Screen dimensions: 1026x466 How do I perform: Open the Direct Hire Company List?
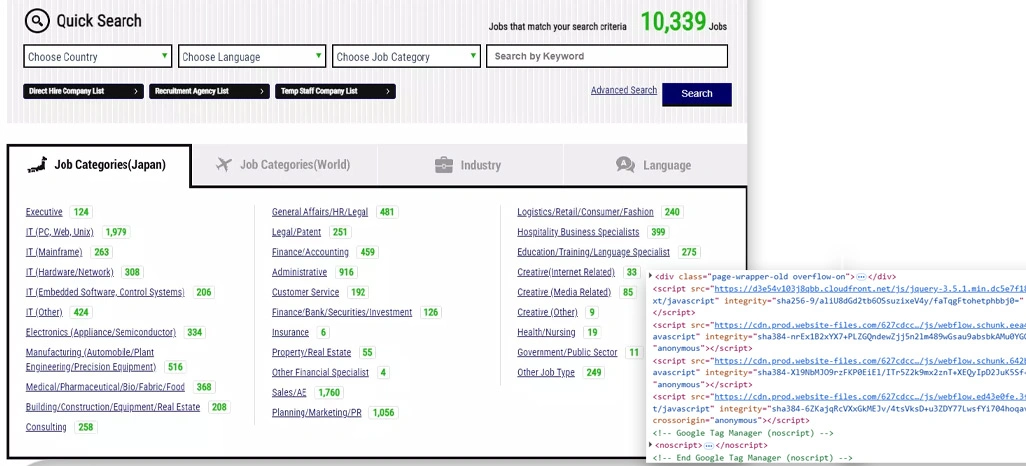[x=83, y=92]
